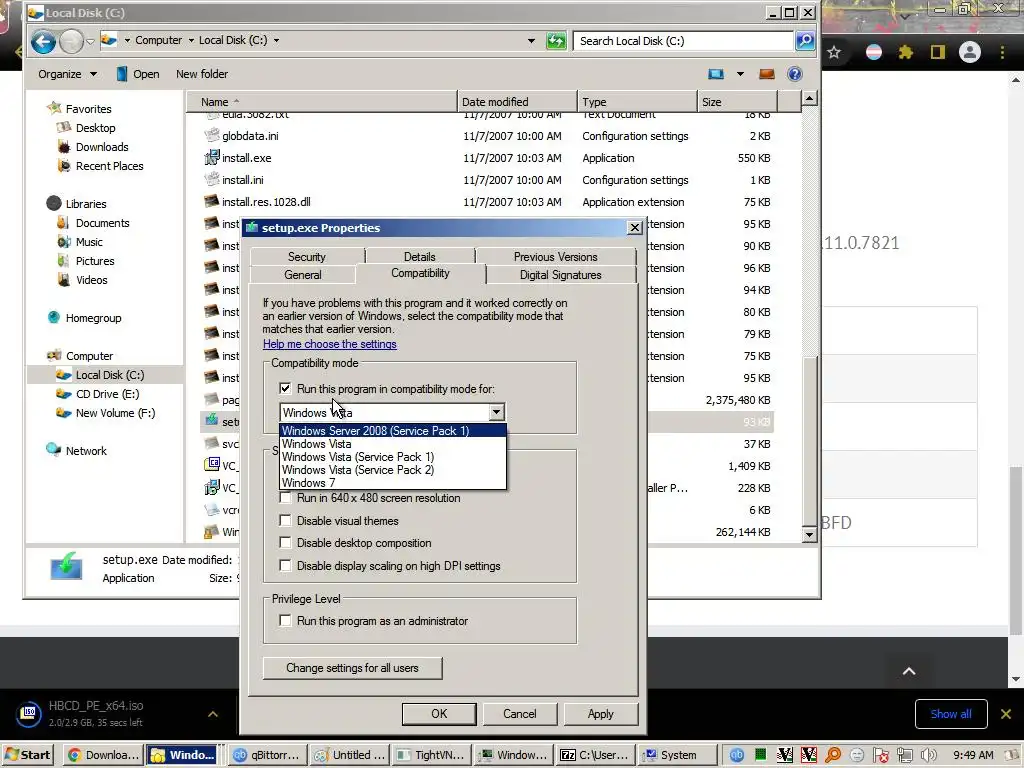Screen dimensions: 1024x768
Task: Click Change settings for all users
Action: (x=352, y=668)
